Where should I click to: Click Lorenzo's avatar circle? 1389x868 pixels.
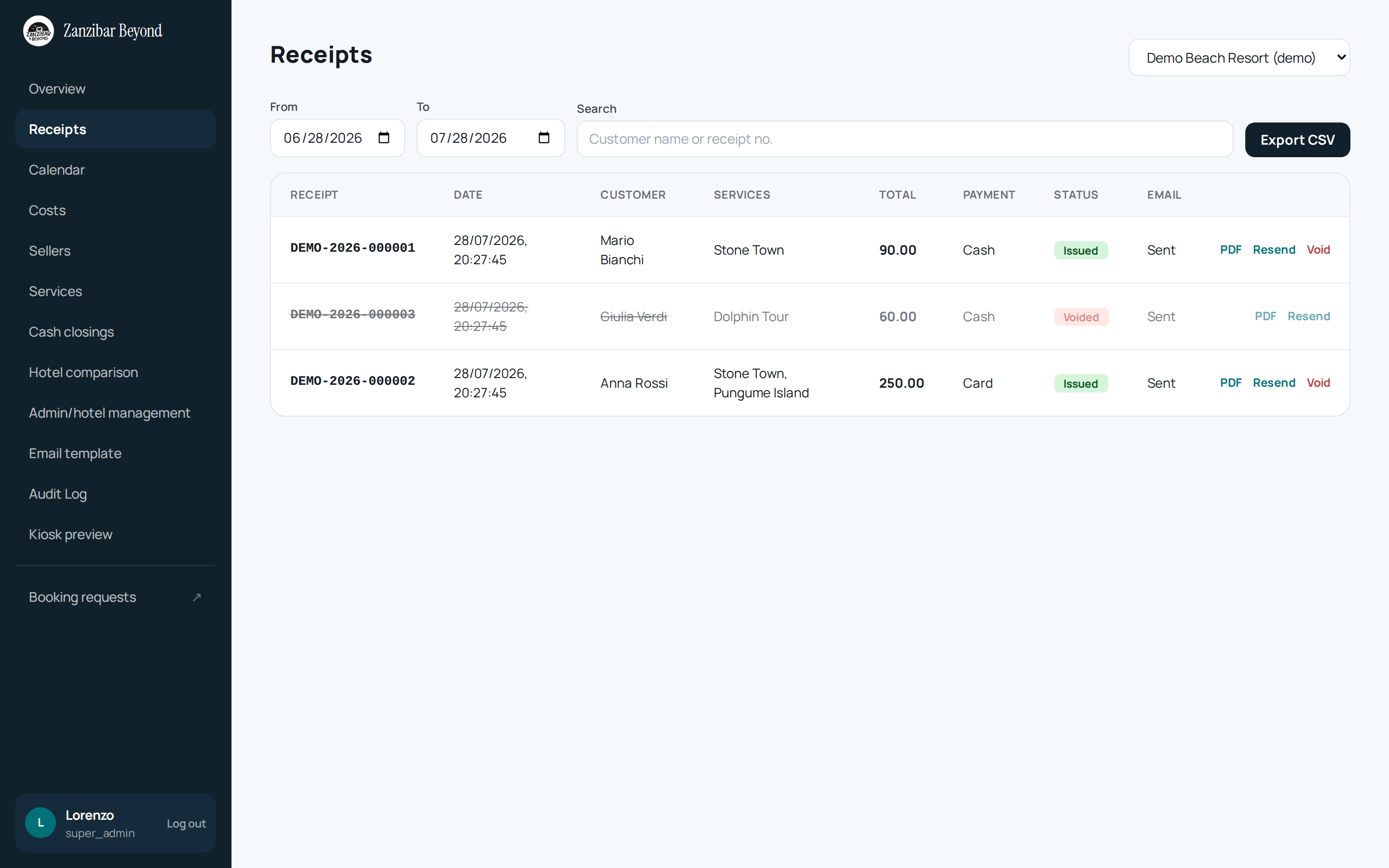pyautogui.click(x=41, y=823)
